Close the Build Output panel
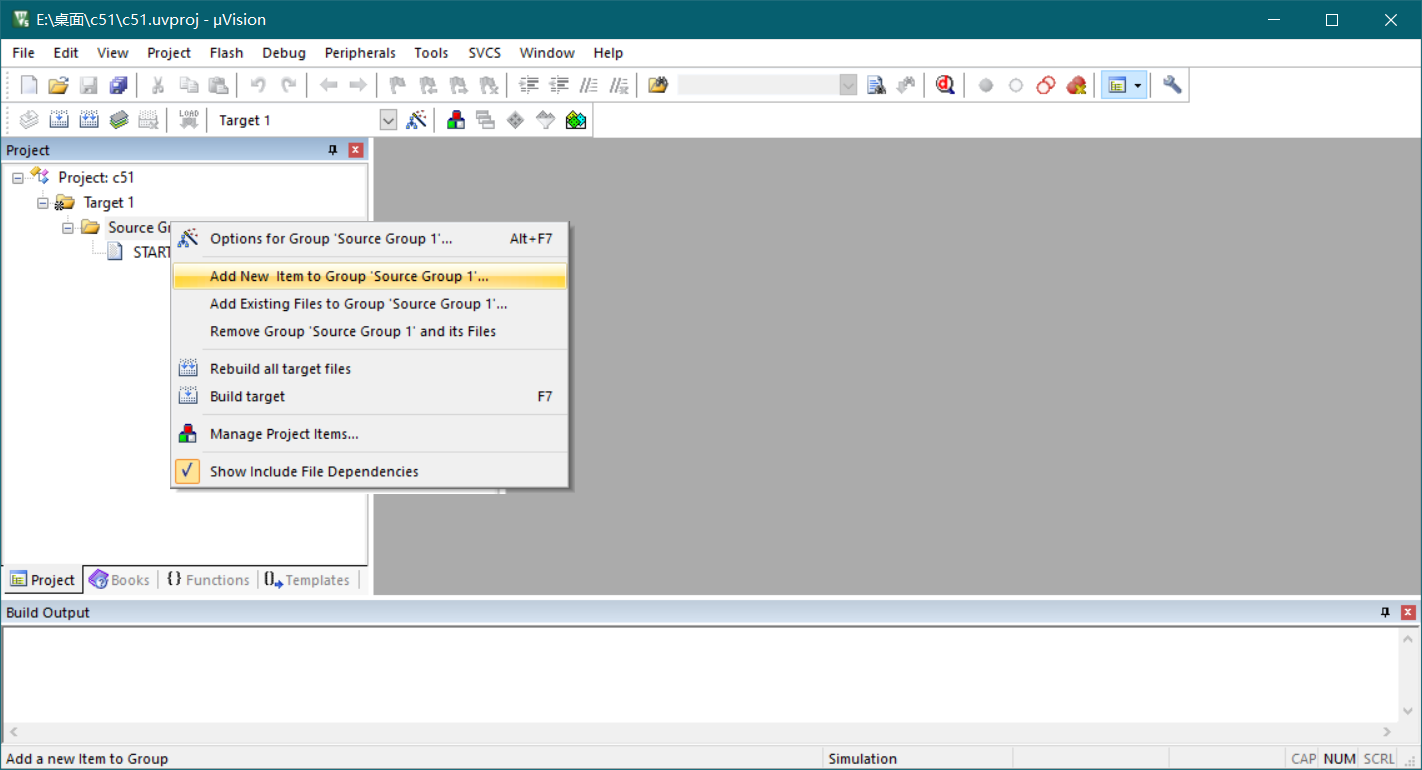1422x770 pixels. tap(1408, 612)
